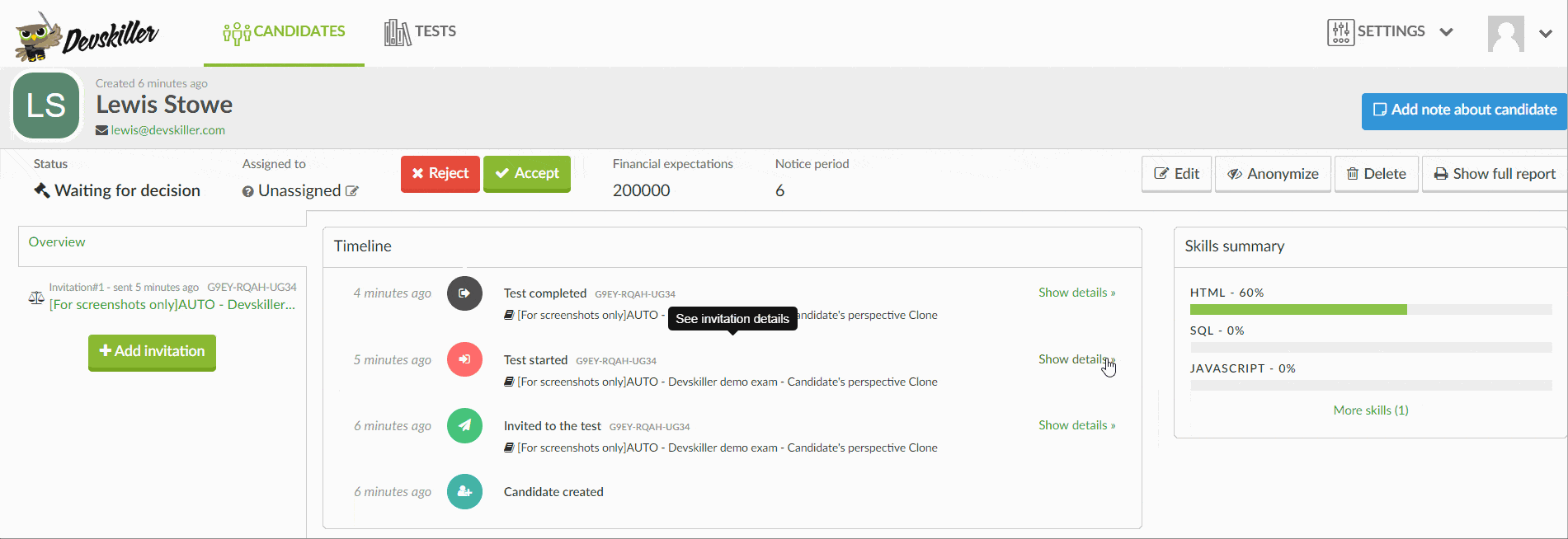Click Show full report button
The height and width of the screenshot is (539, 1568).
[x=1495, y=174]
